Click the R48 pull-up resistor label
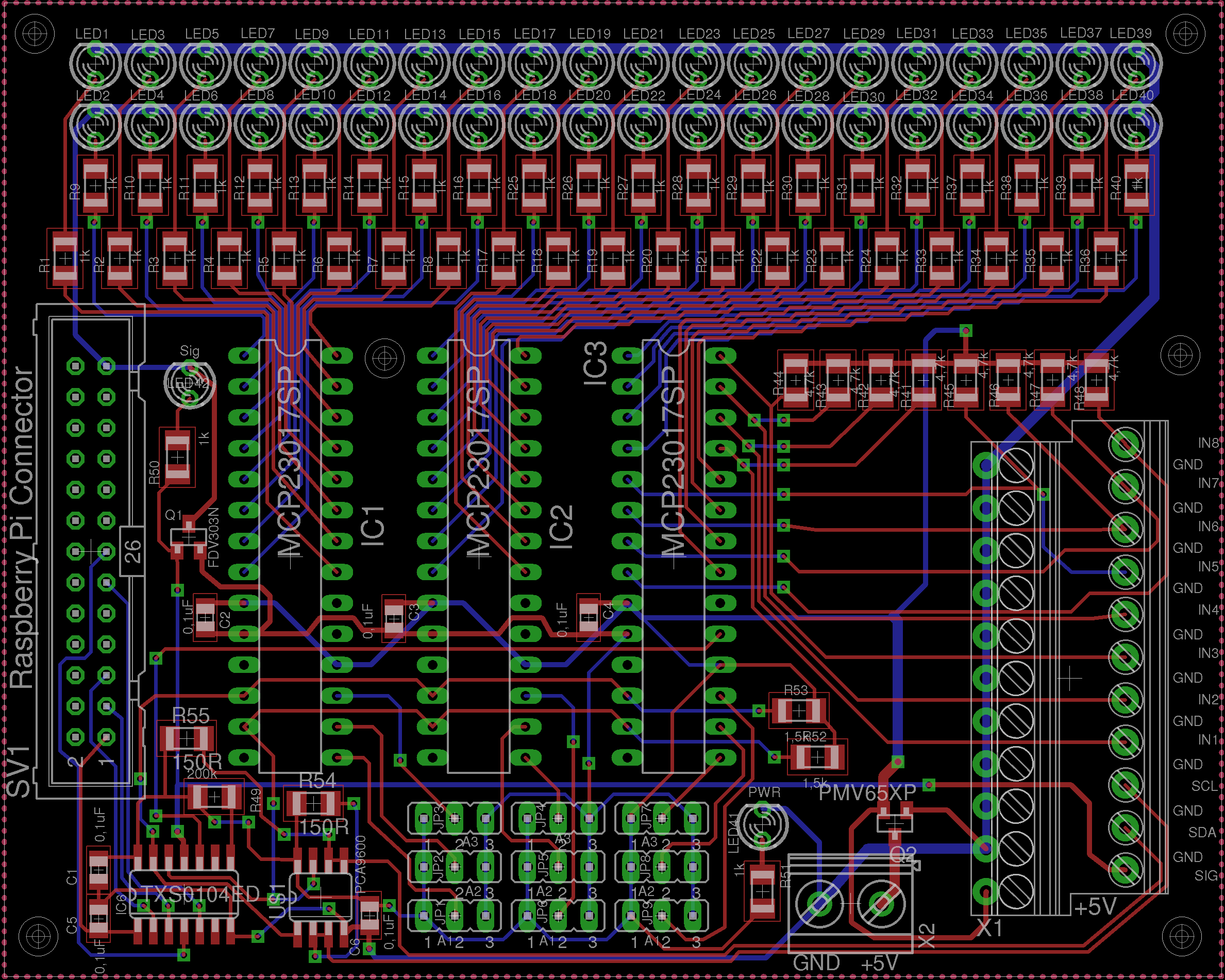 coord(1080,398)
